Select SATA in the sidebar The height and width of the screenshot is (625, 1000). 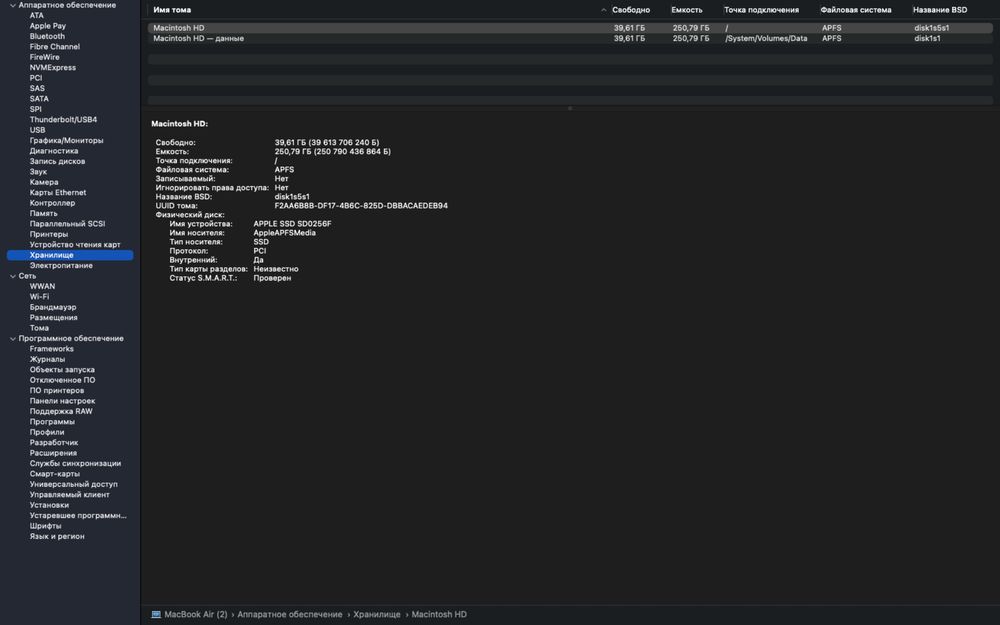click(39, 99)
